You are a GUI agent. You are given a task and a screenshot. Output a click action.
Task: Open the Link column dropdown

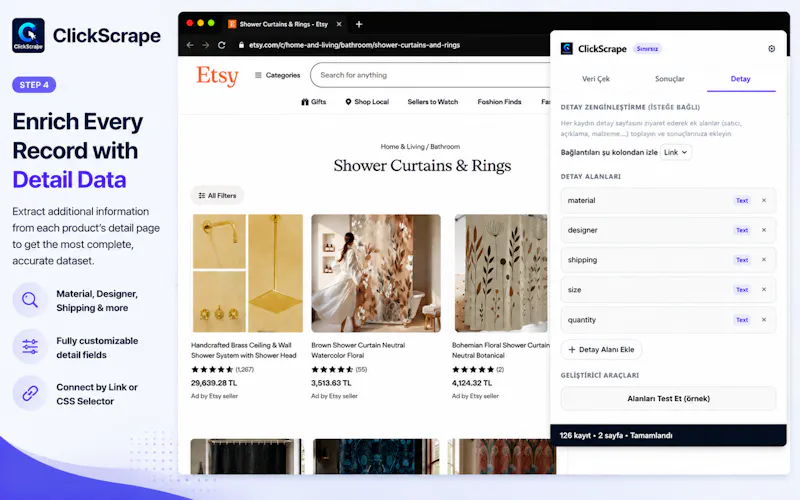point(676,152)
